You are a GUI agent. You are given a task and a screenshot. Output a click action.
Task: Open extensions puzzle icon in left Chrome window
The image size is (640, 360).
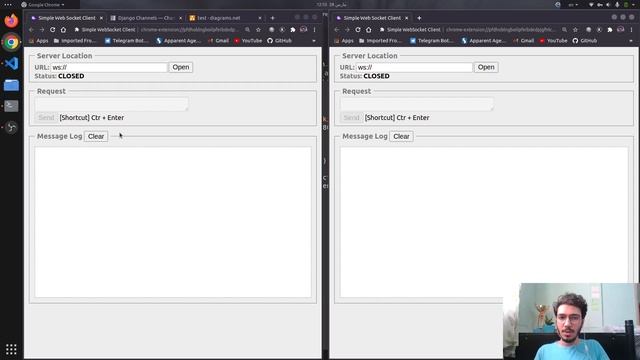click(293, 30)
